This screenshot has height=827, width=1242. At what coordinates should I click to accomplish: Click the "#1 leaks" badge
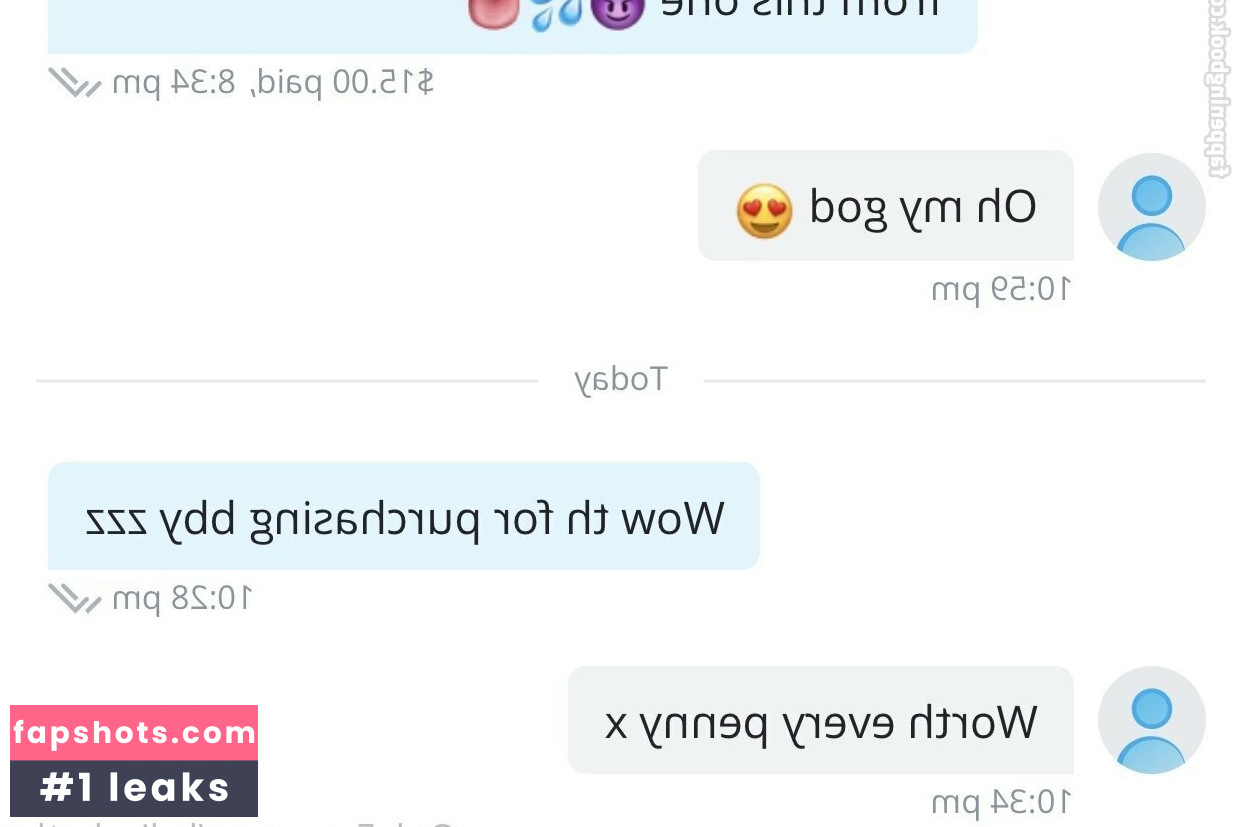pyautogui.click(x=134, y=789)
